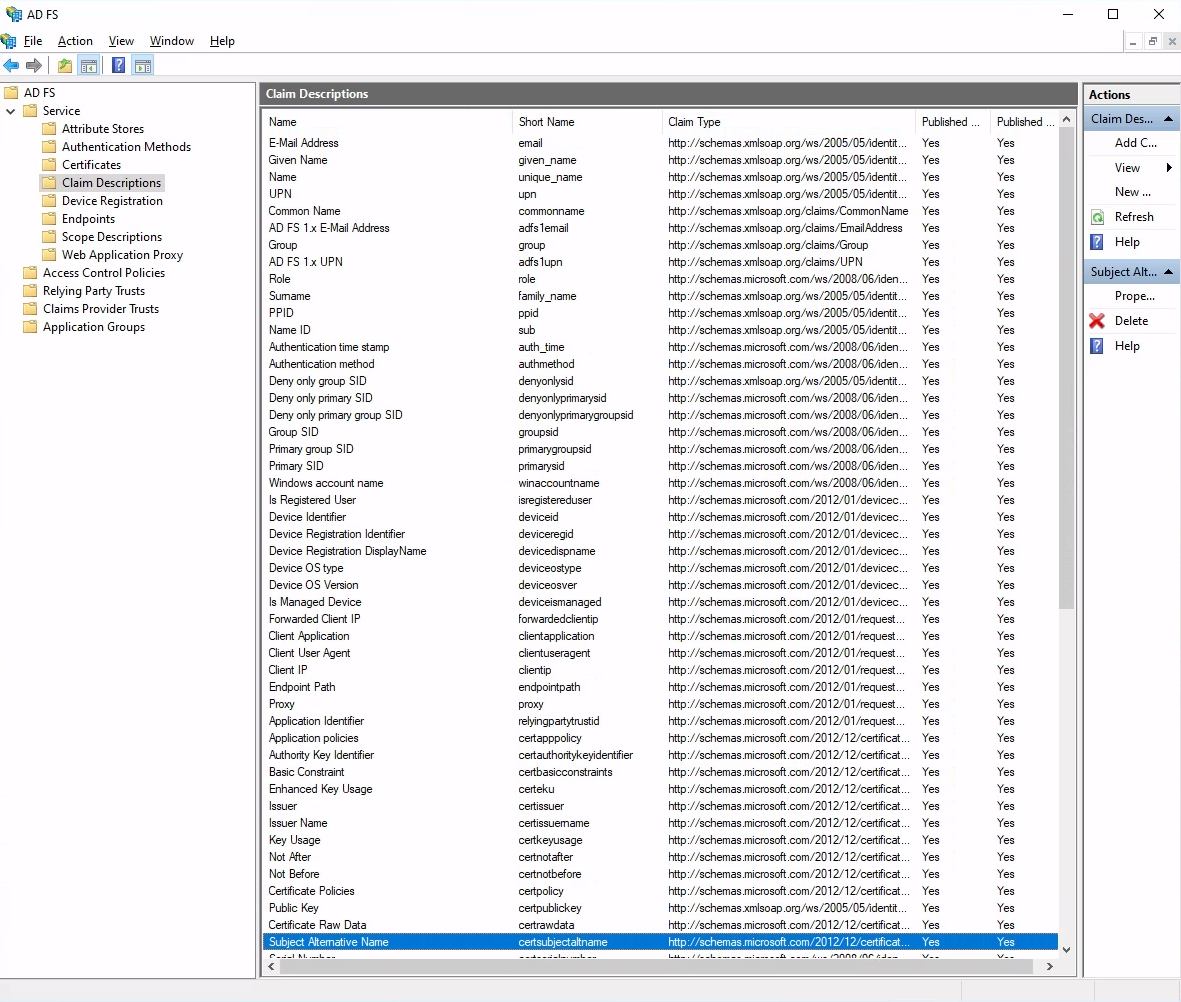Click the blue question mark toolbar icon
Screen dimensions: 1181x1002
(118, 66)
